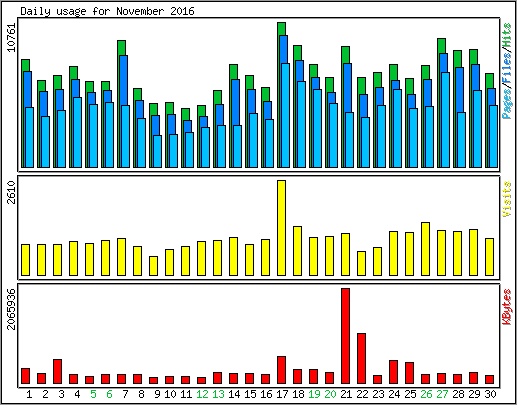Click the 10761 axis maximum label
517x405 pixels.
(12, 37)
